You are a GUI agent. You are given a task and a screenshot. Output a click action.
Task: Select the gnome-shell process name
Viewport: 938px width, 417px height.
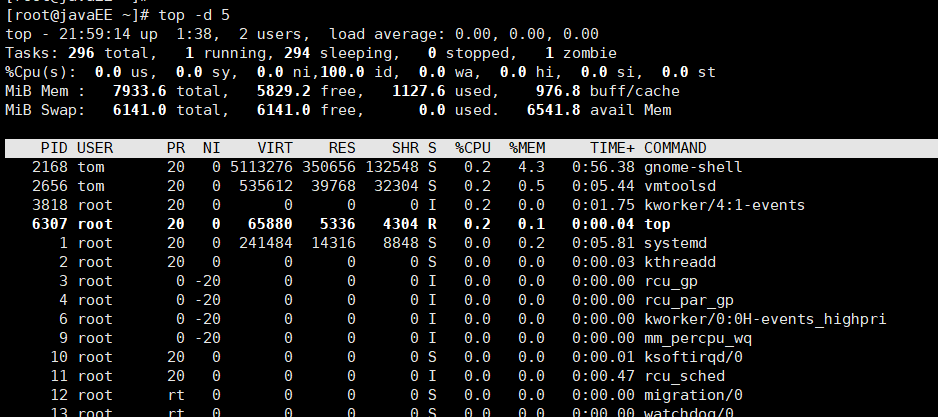pyautogui.click(x=693, y=167)
